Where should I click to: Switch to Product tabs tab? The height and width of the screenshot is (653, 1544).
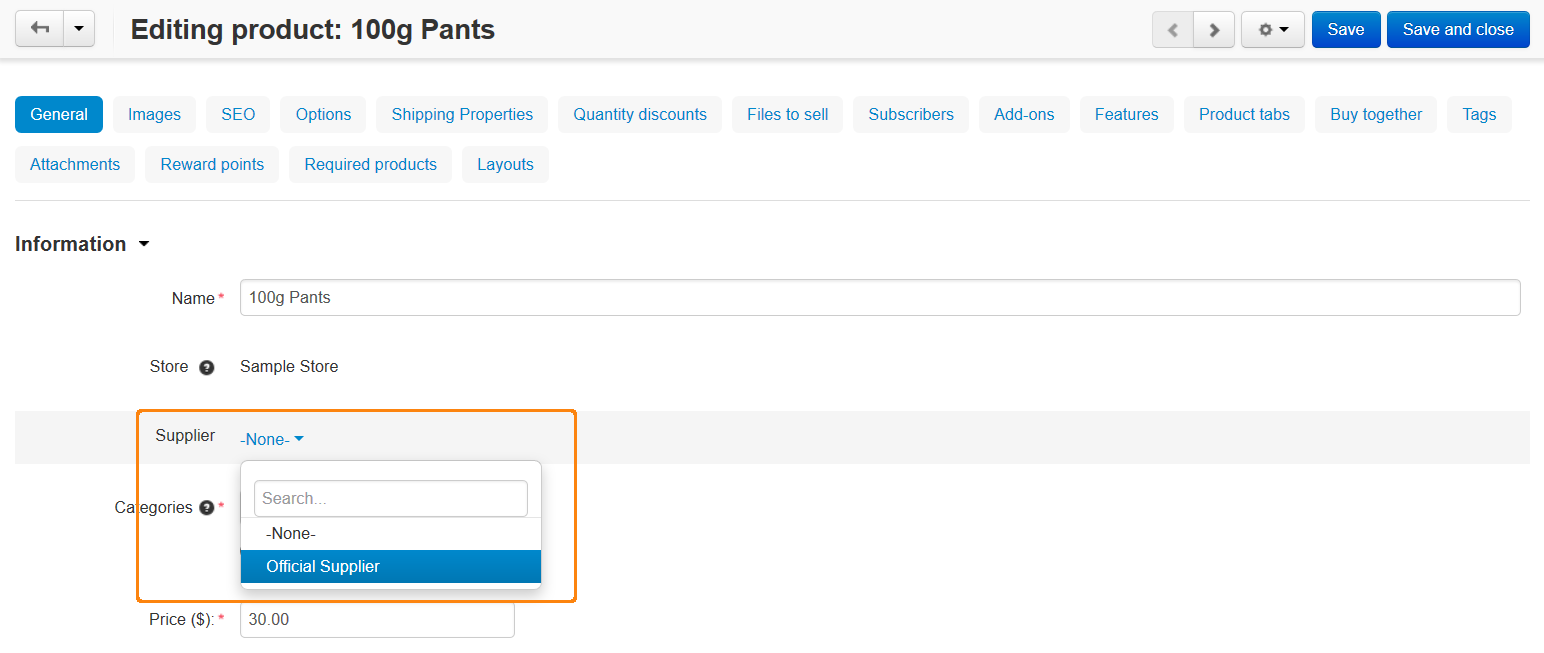click(1244, 114)
